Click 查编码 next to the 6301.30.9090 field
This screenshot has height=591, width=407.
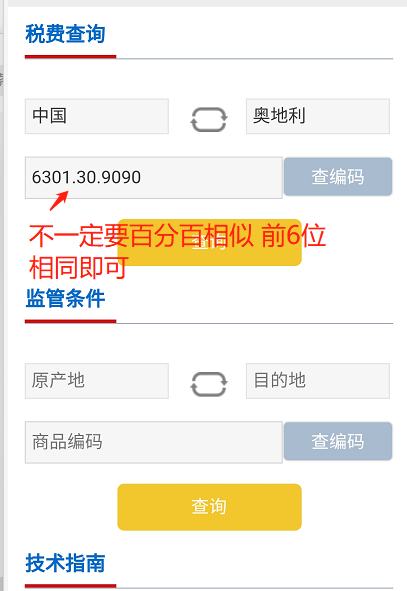[338, 177]
